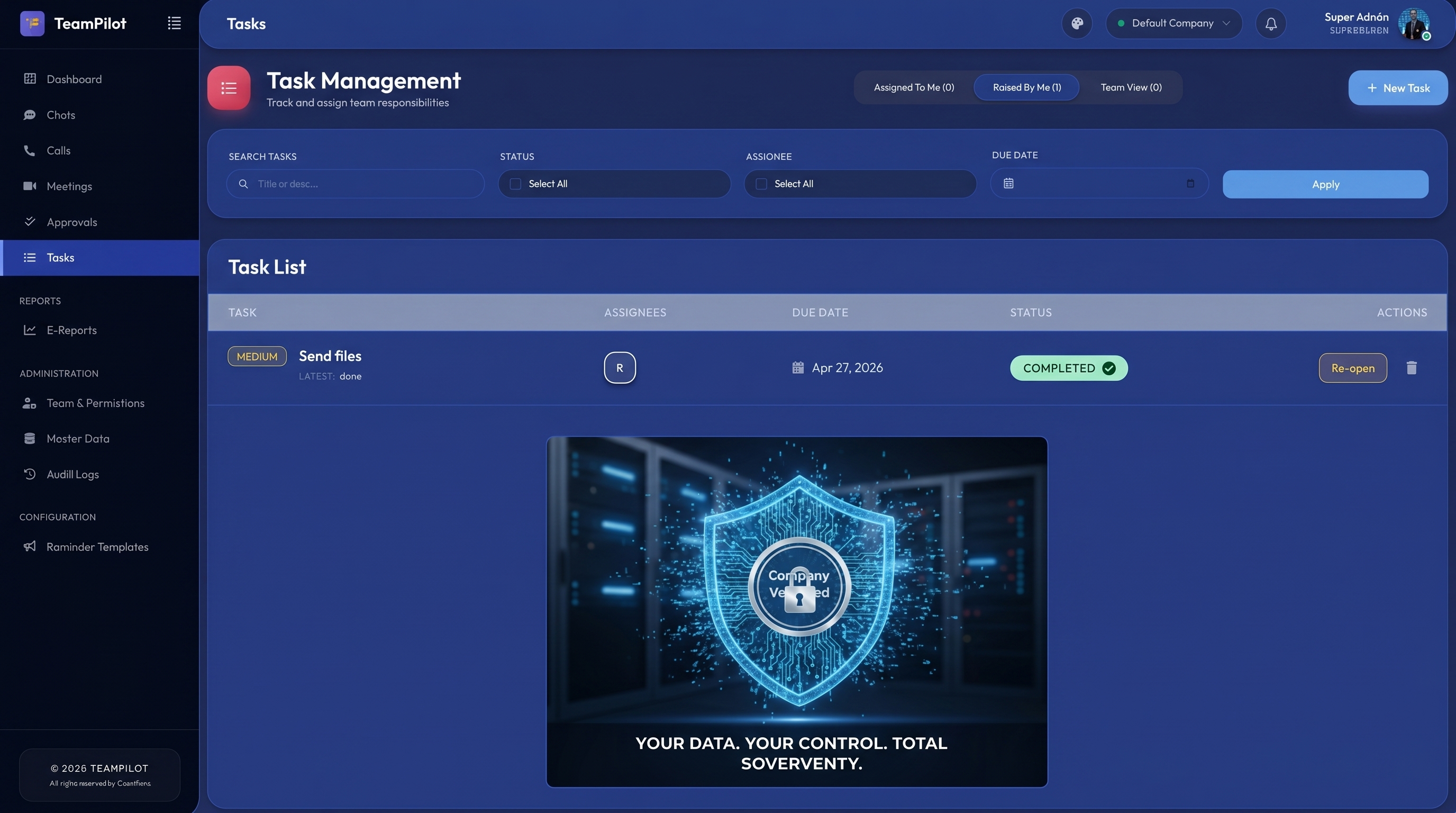Viewport: 1456px width, 813px height.
Task: Switch to Raised By Me (1) tab
Action: (1026, 88)
